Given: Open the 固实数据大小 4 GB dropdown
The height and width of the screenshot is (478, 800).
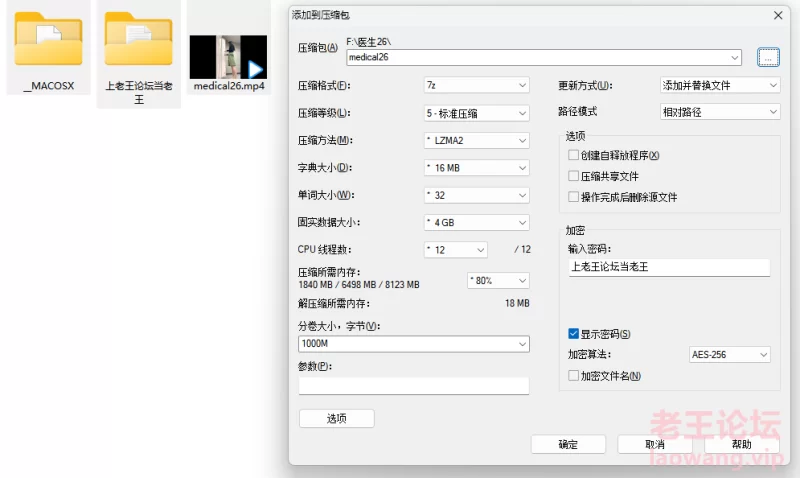Looking at the screenshot, I should (x=477, y=222).
